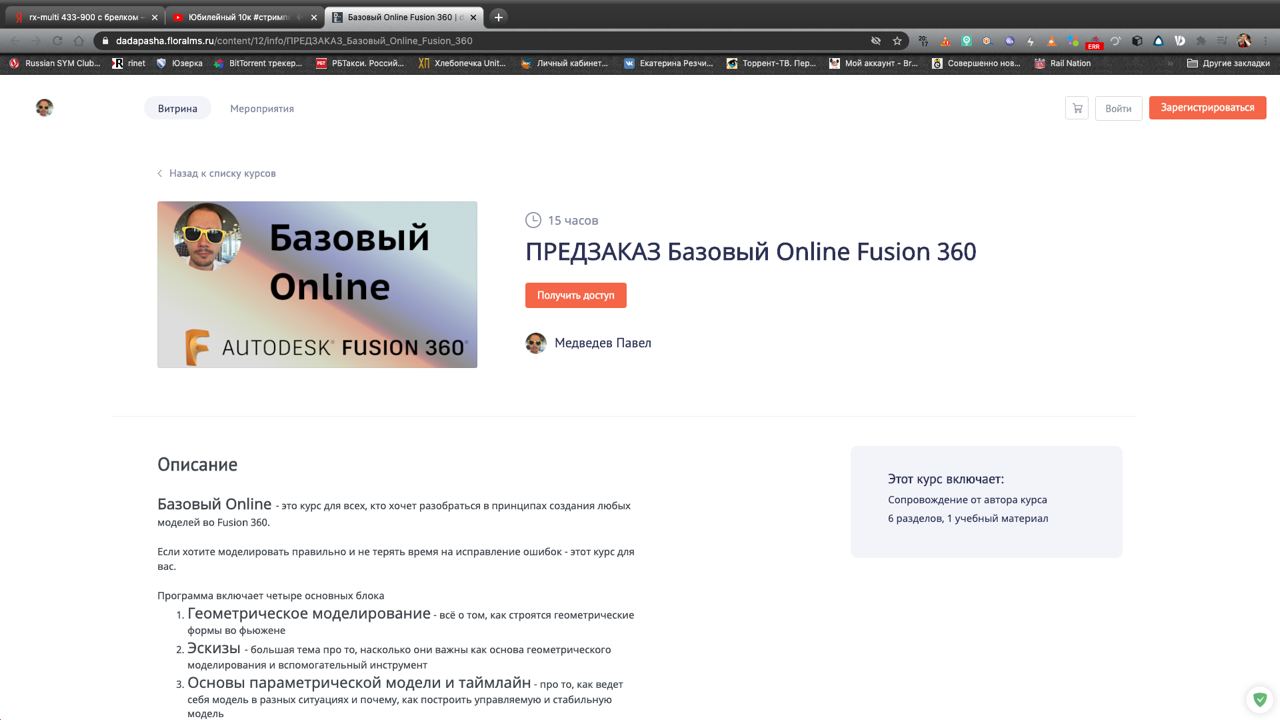The image size is (1280, 720).
Task: Close the Юбилейный 10к YouTube tab
Action: pyautogui.click(x=314, y=18)
